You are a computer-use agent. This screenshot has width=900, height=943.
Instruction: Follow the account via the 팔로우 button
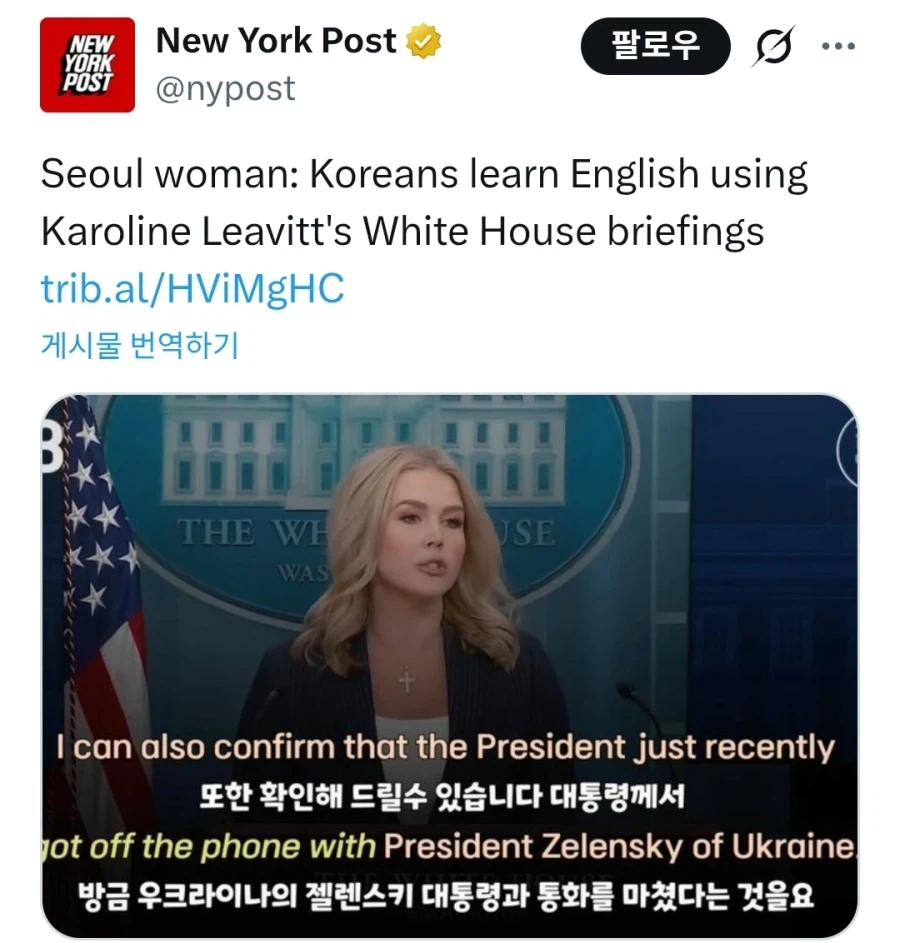tap(655, 45)
